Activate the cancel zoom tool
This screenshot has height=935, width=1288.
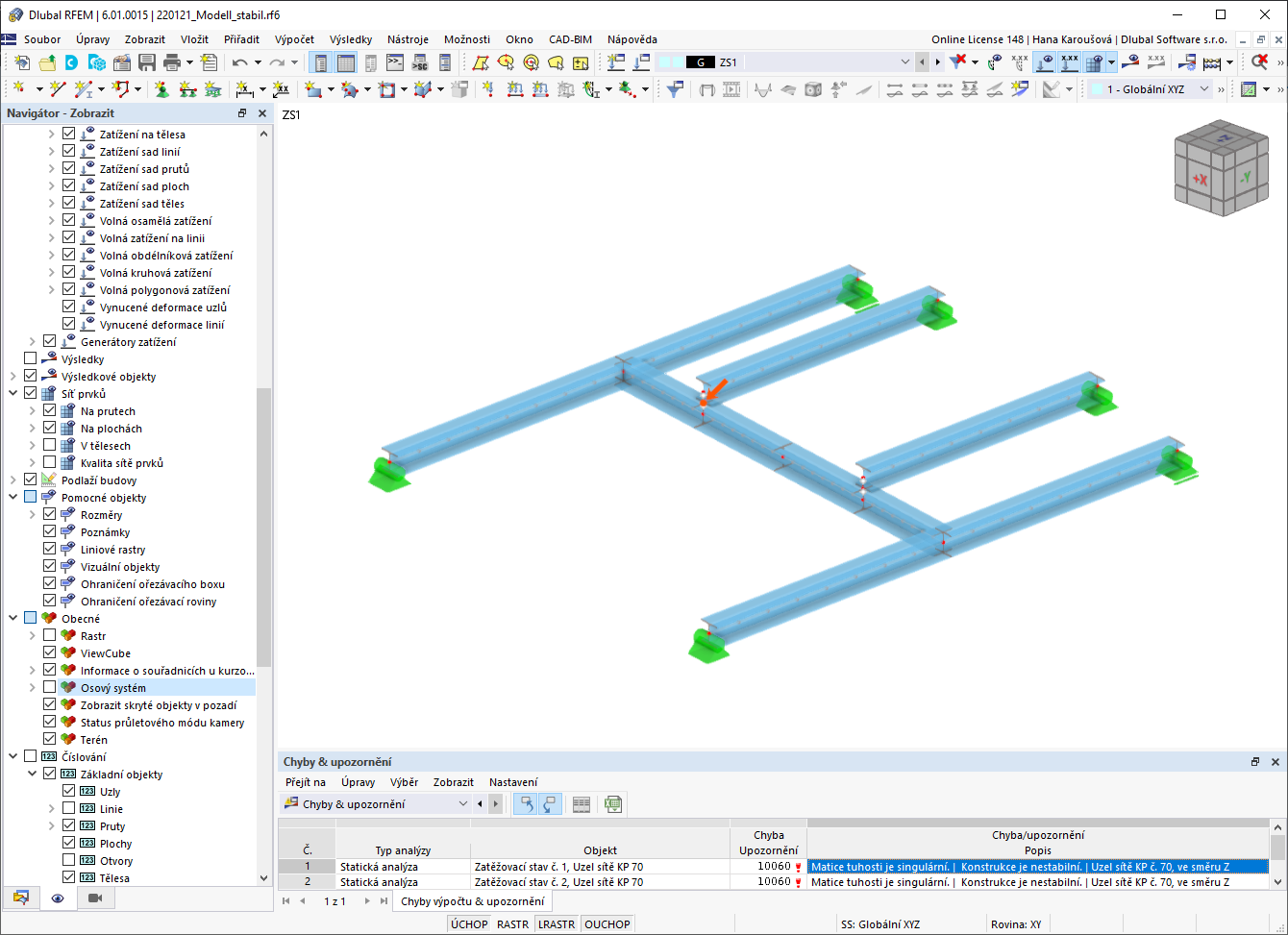tap(1260, 62)
